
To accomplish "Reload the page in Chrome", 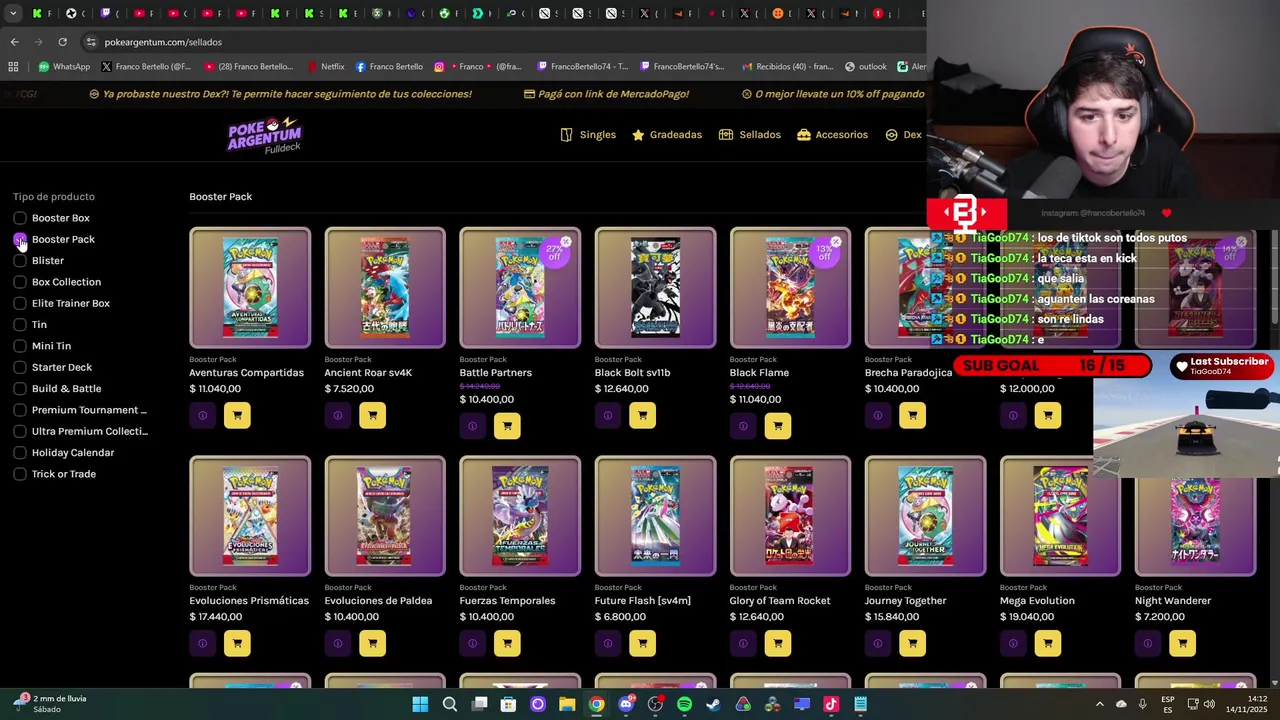I will [62, 42].
